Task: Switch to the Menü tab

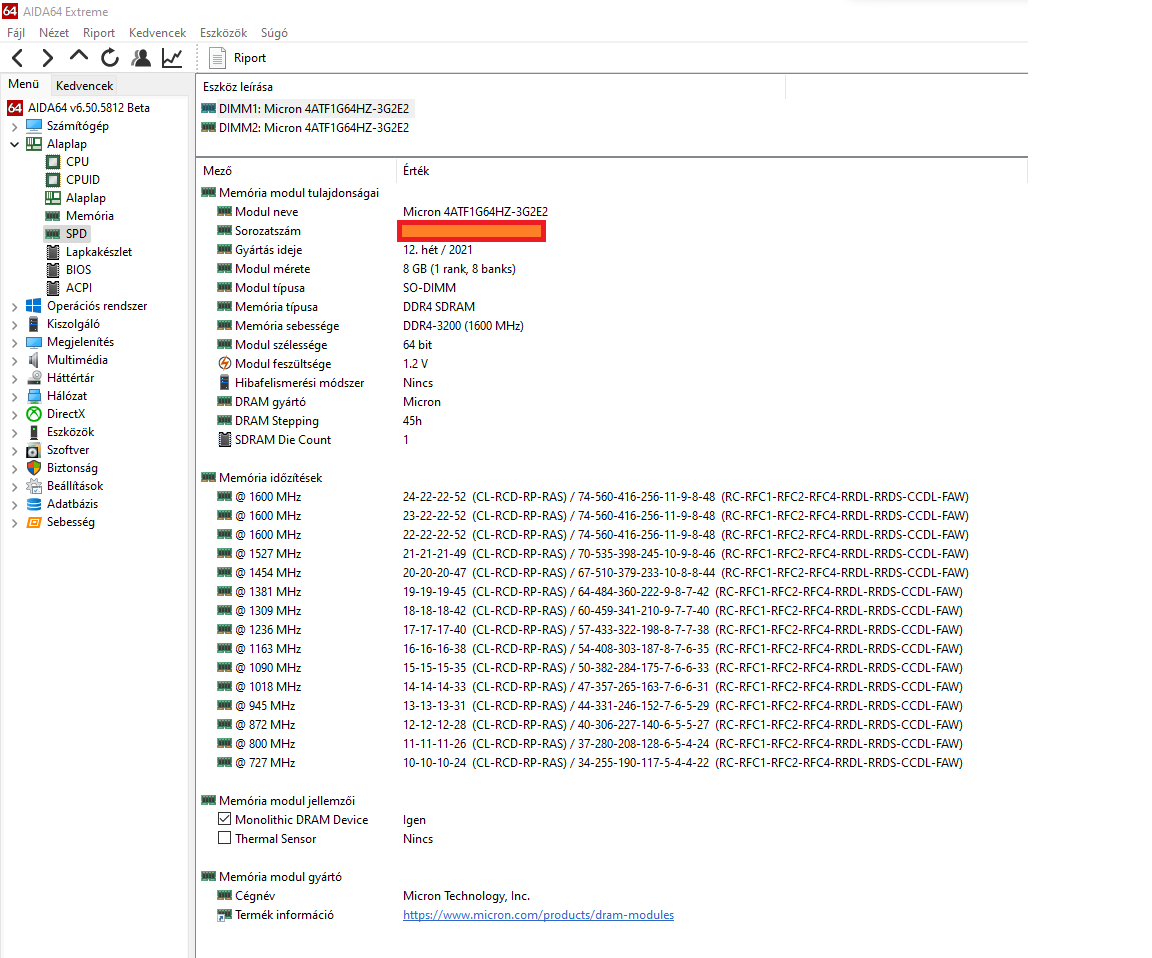Action: pos(24,84)
